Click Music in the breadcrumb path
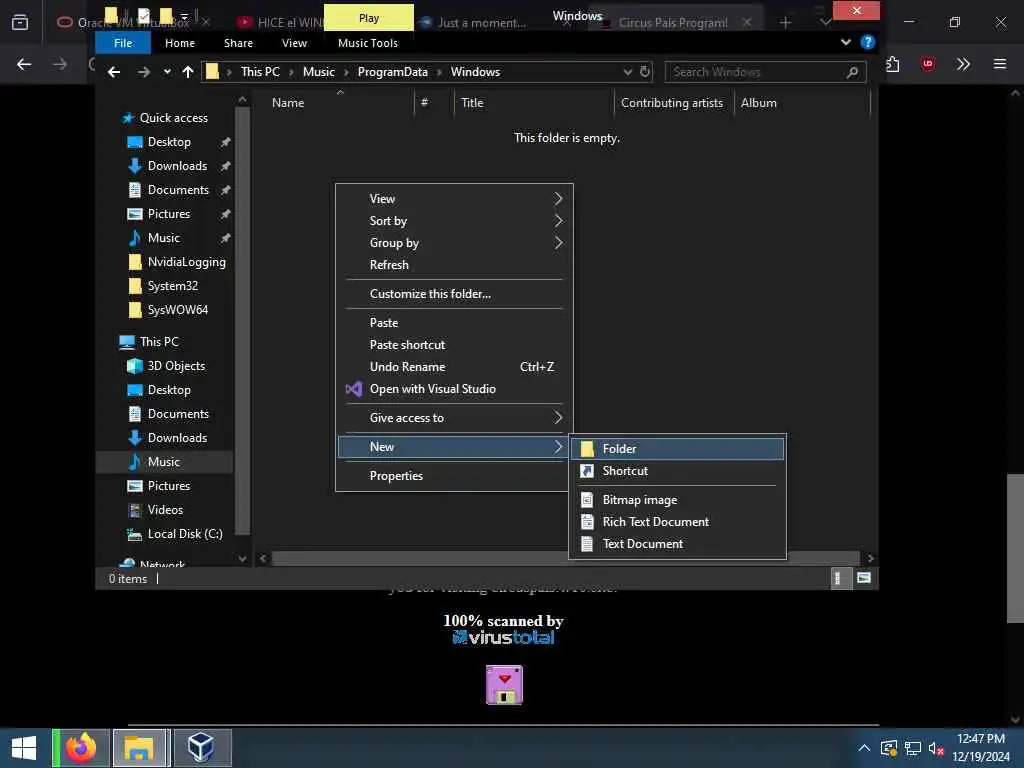The width and height of the screenshot is (1024, 768). 319,72
